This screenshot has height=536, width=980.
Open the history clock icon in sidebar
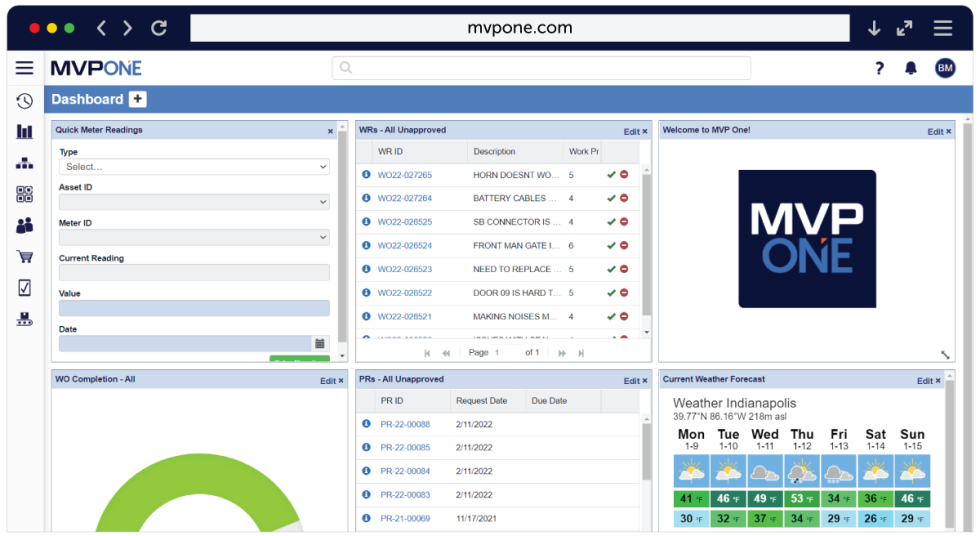[25, 101]
